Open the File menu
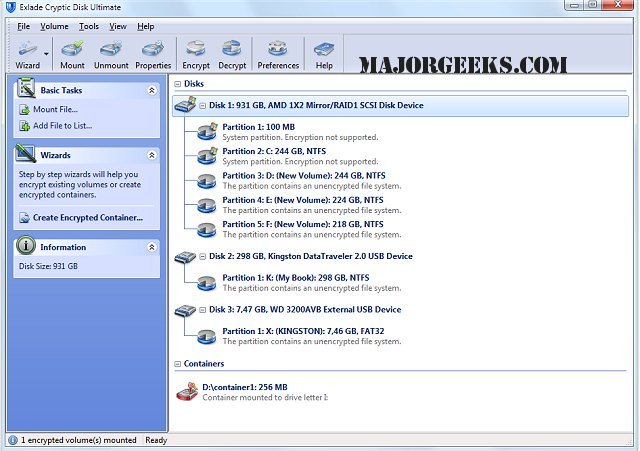 click(x=23, y=27)
